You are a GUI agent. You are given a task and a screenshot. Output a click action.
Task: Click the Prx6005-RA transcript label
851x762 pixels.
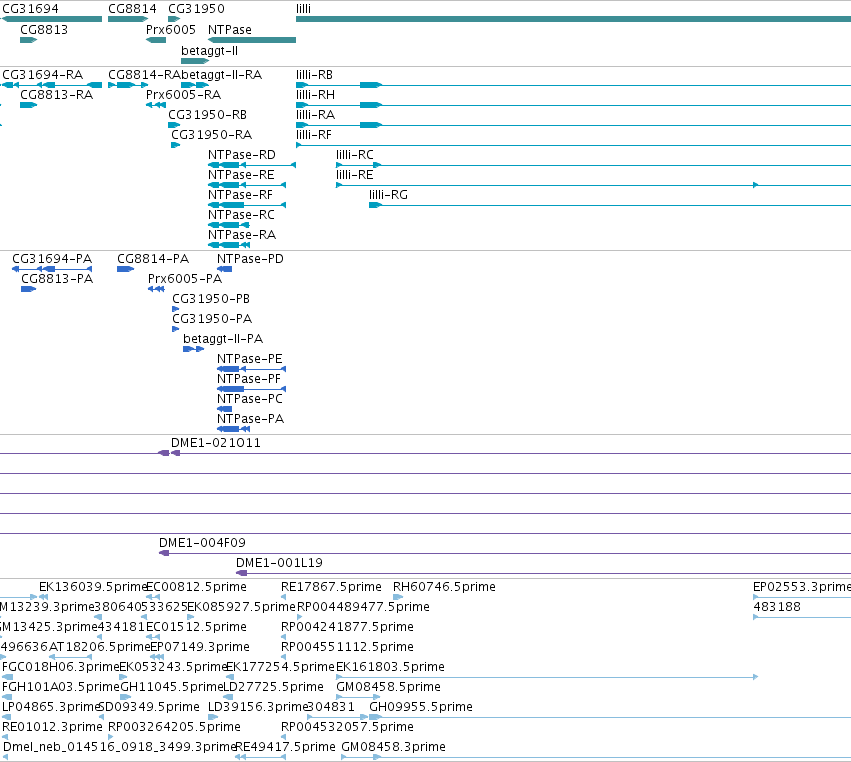point(183,94)
